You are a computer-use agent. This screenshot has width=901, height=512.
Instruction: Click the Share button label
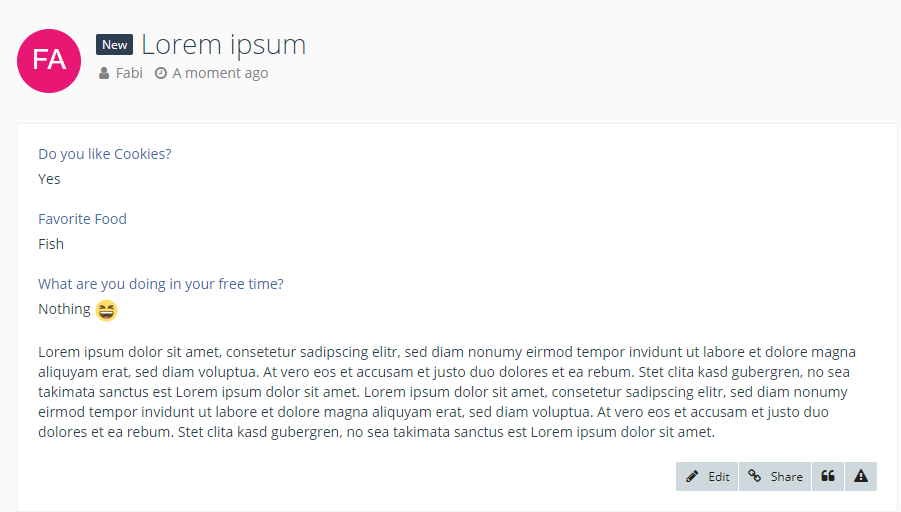pyautogui.click(x=786, y=477)
